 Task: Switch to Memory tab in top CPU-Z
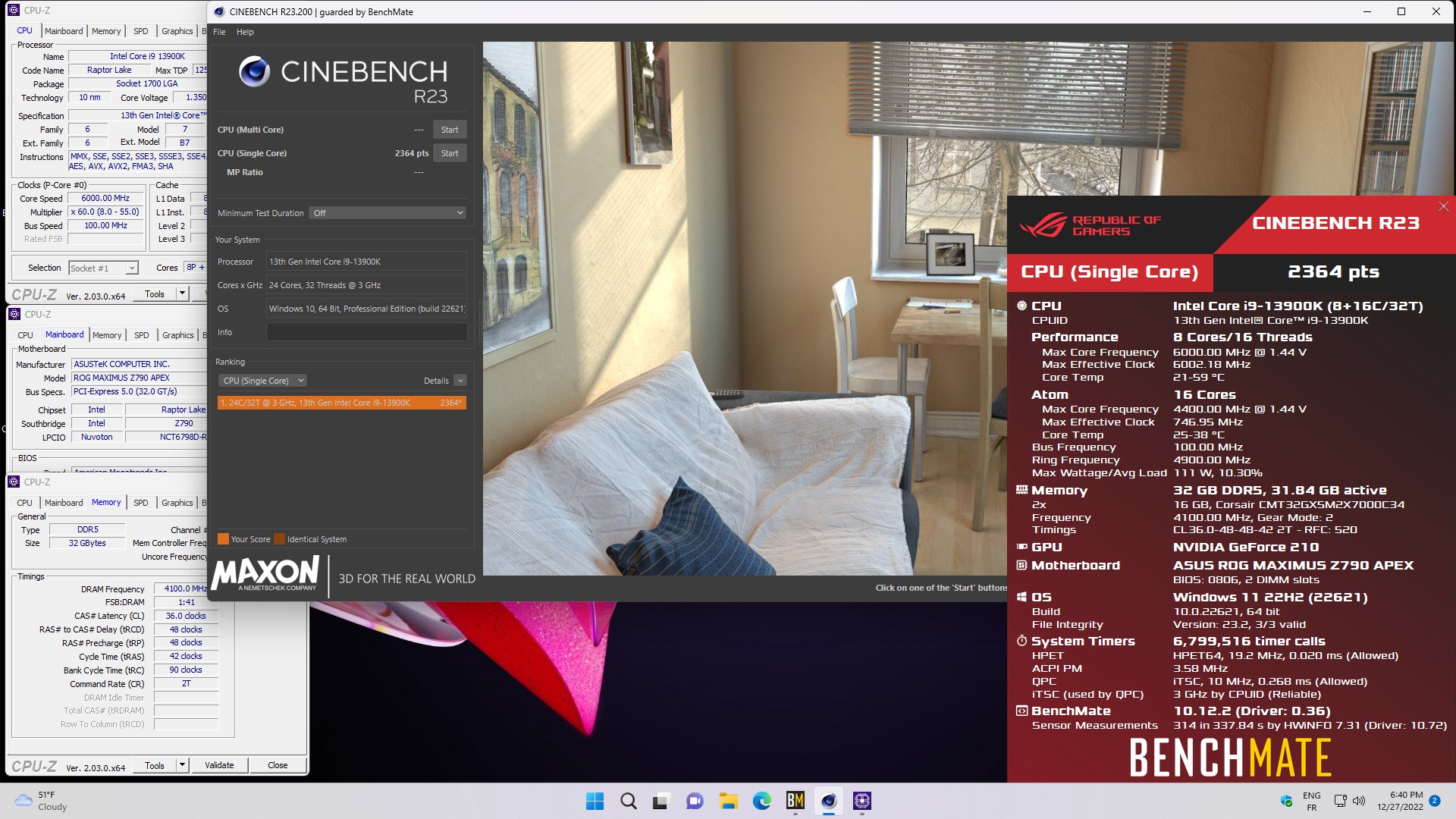(x=106, y=31)
